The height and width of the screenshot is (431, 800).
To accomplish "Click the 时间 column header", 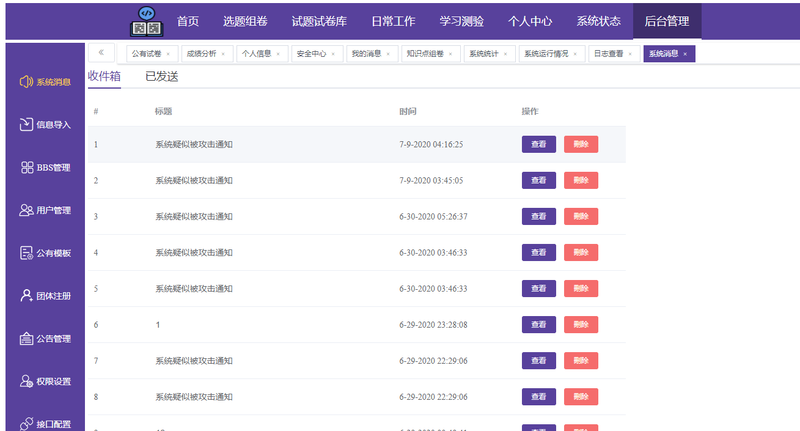I will [x=408, y=111].
